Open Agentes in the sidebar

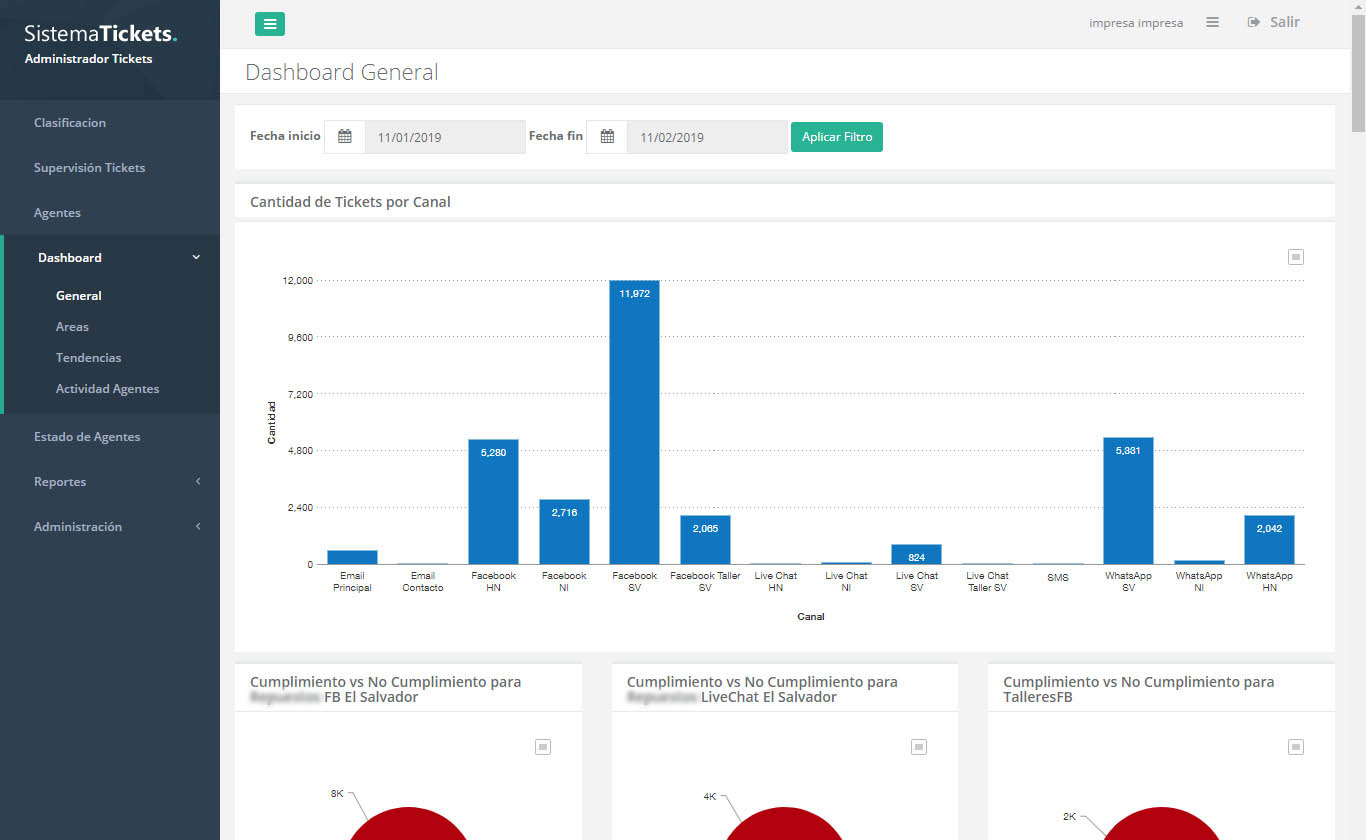(57, 212)
